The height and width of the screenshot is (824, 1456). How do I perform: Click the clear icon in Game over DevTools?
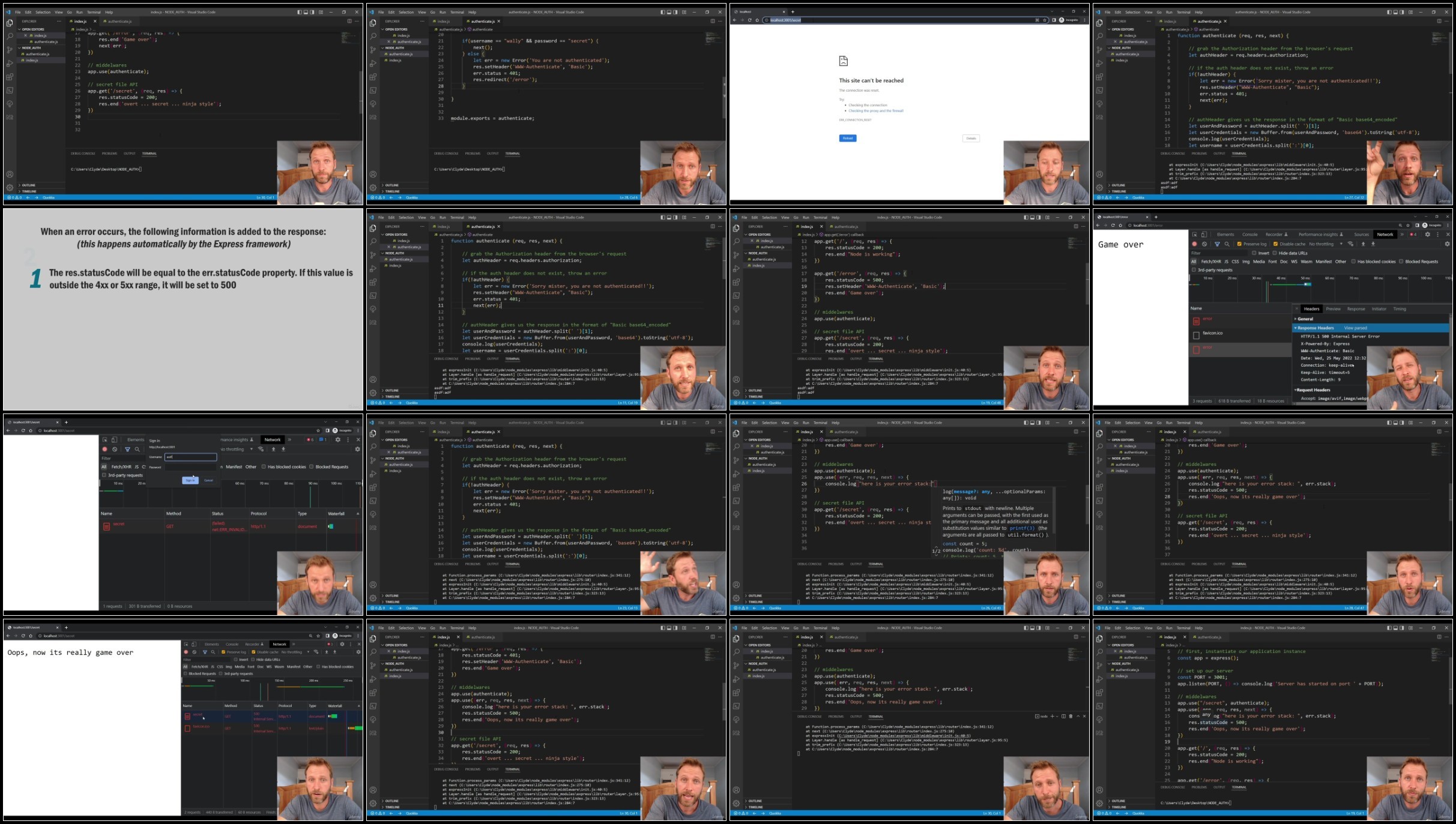[1204, 244]
